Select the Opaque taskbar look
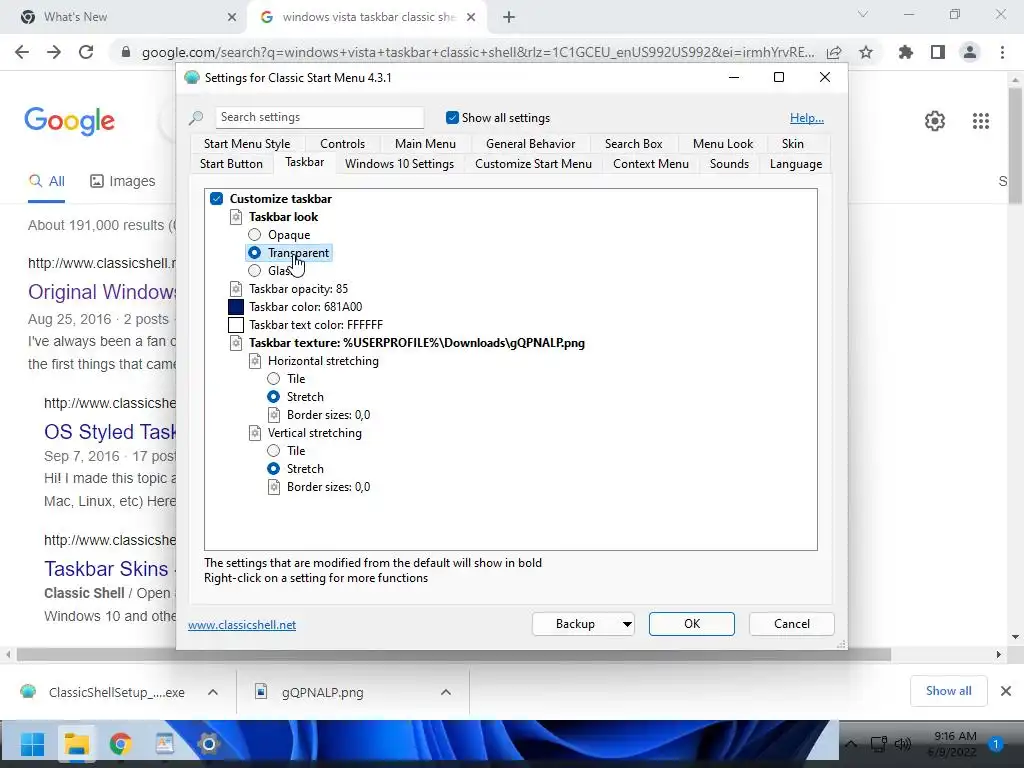 tap(254, 235)
